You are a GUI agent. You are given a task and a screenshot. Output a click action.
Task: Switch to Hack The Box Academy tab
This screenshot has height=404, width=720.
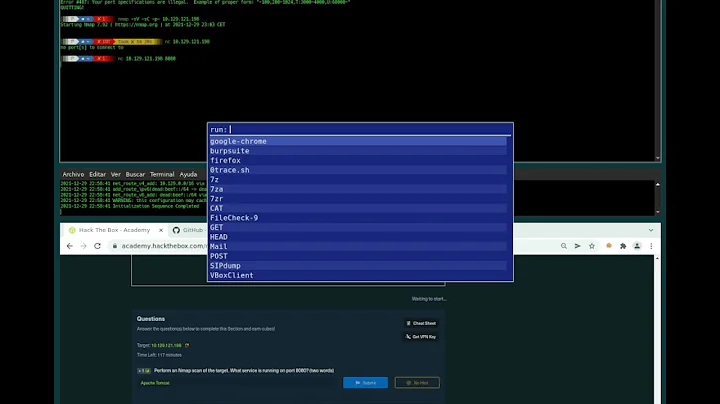click(114, 230)
